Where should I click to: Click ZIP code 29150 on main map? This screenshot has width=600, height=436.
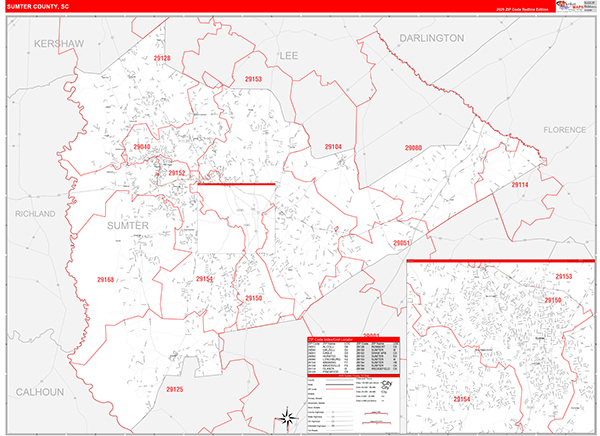[x=254, y=298]
